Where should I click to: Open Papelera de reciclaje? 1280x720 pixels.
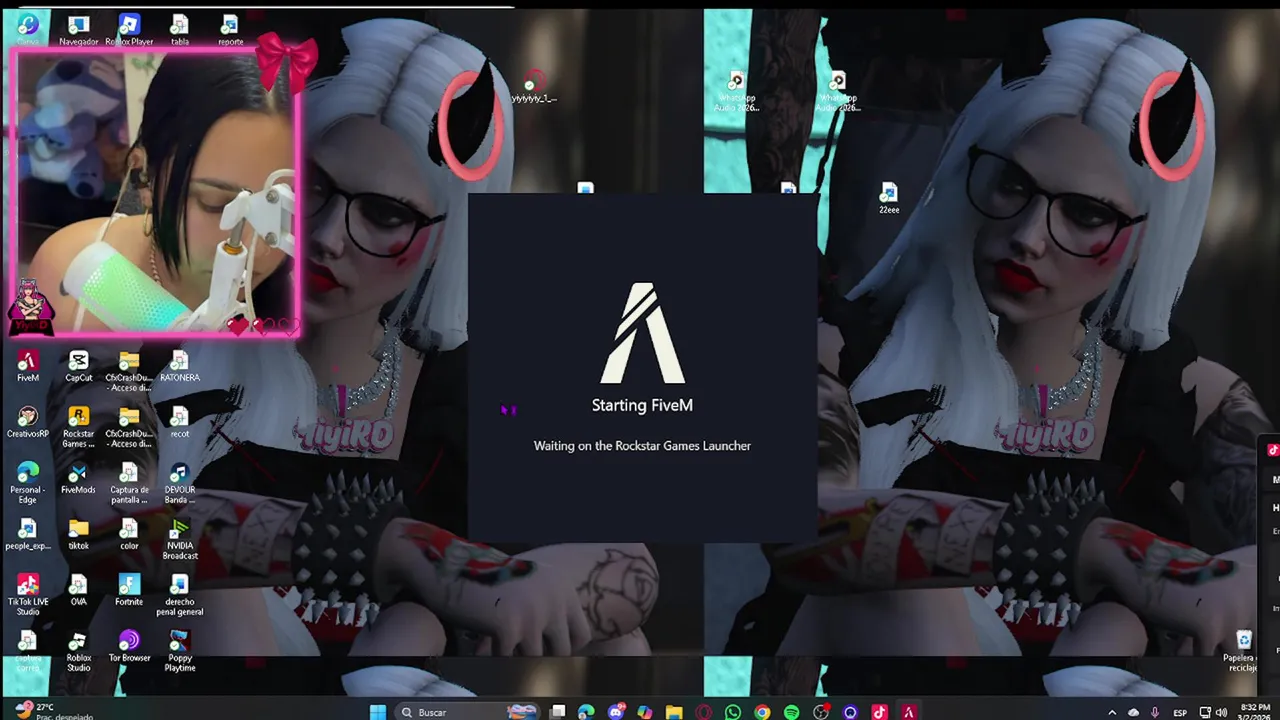pyautogui.click(x=1243, y=651)
